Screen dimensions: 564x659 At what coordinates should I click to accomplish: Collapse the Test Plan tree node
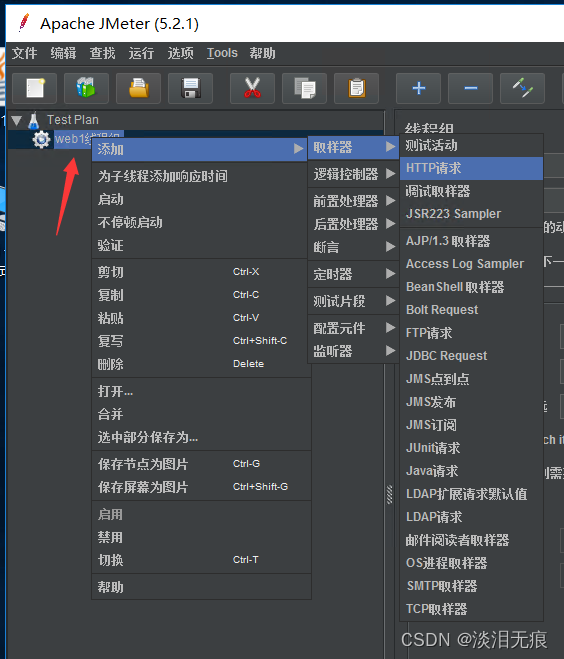(16, 121)
